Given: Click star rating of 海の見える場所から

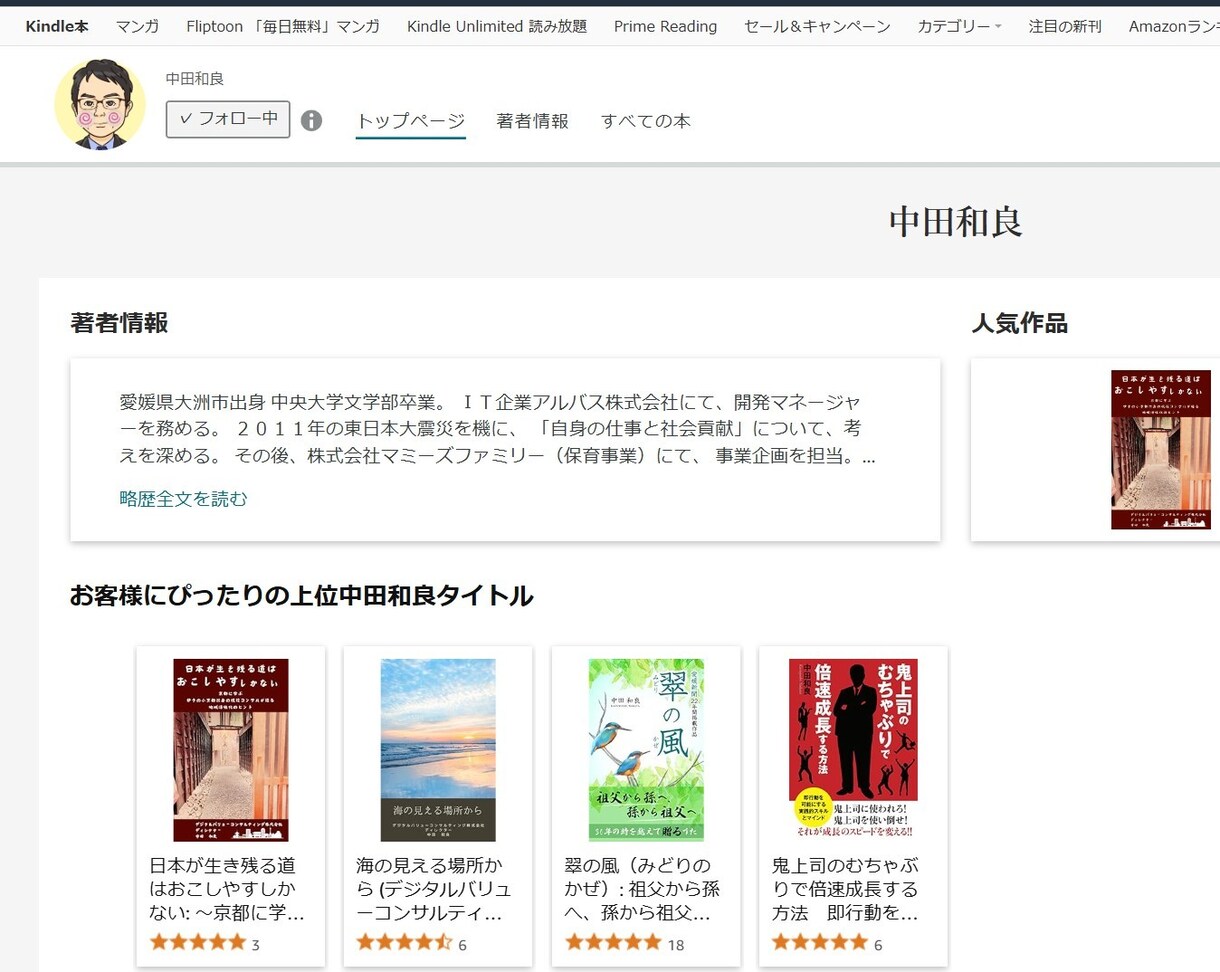Looking at the screenshot, I should point(405,942).
